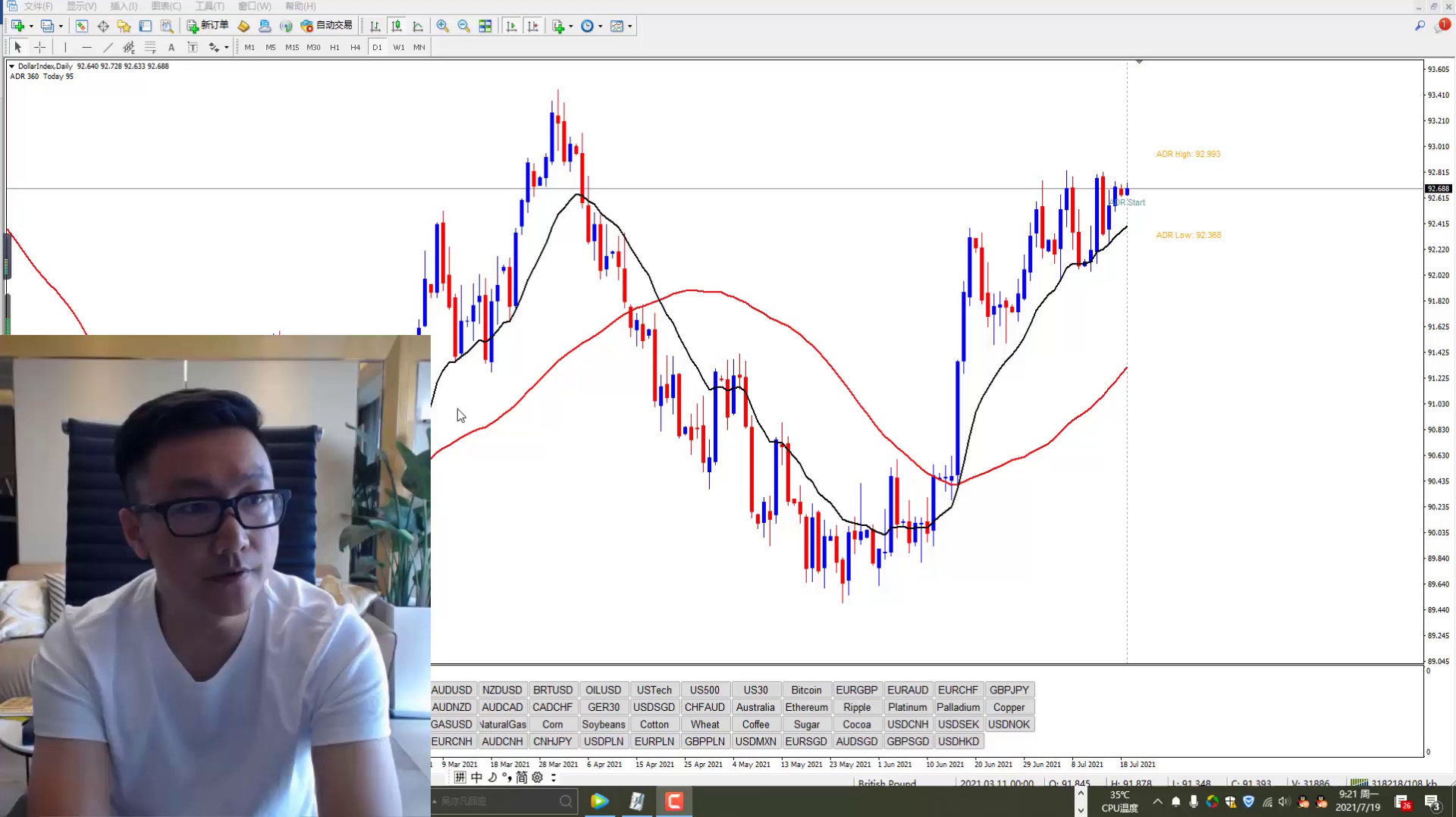Open the video player app in taskbar
The image size is (1456, 817).
pos(599,801)
